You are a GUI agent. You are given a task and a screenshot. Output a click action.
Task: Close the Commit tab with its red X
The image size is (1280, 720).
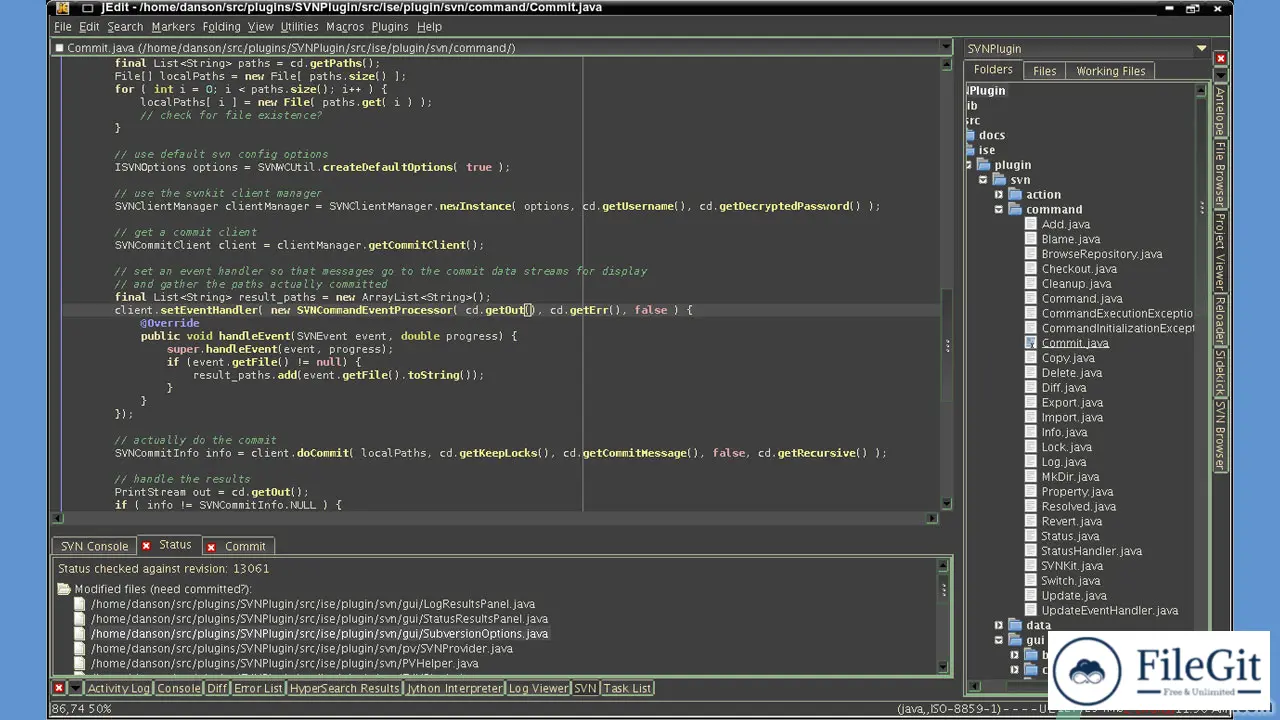[211, 547]
